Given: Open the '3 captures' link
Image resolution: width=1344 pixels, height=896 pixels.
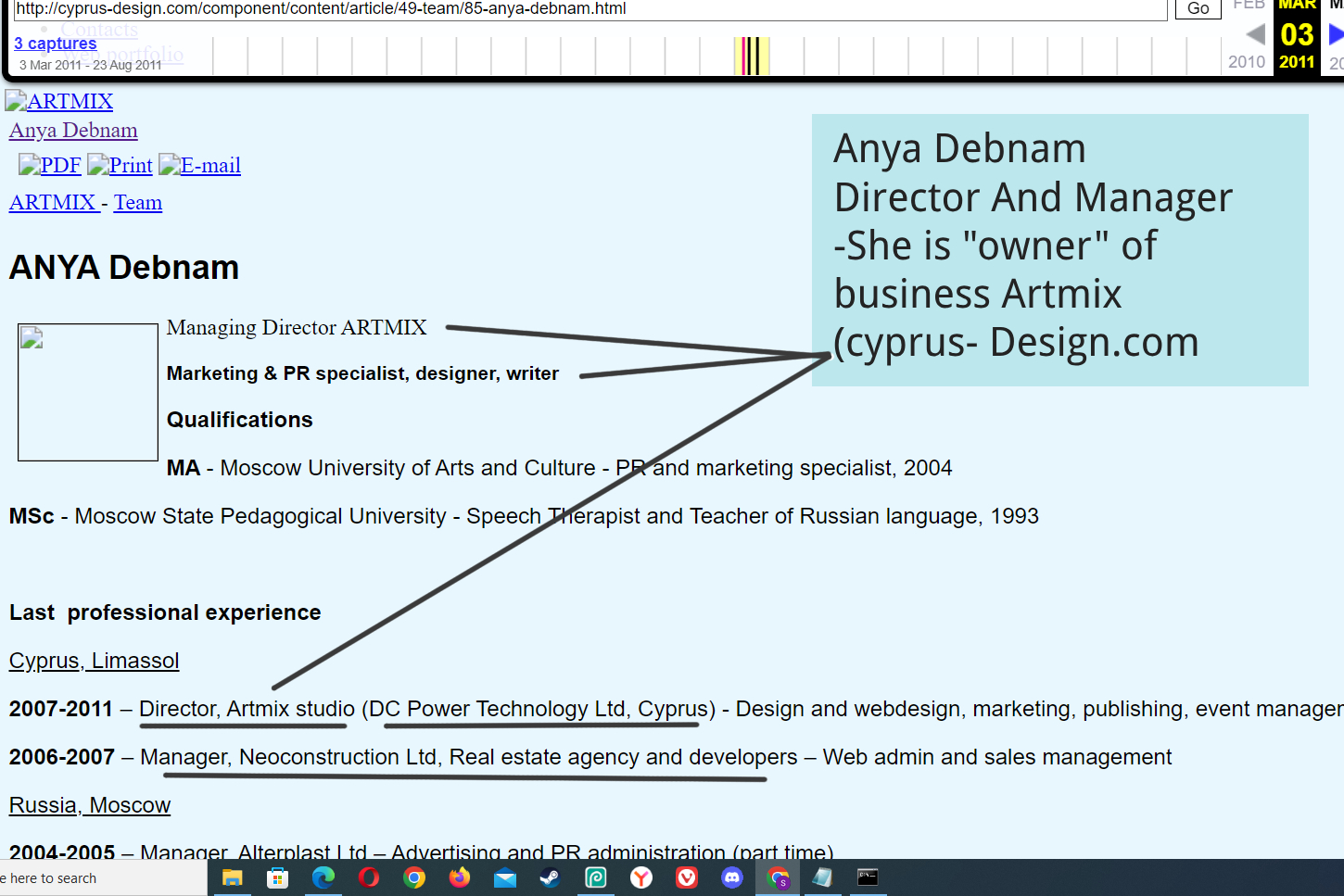Looking at the screenshot, I should (56, 44).
